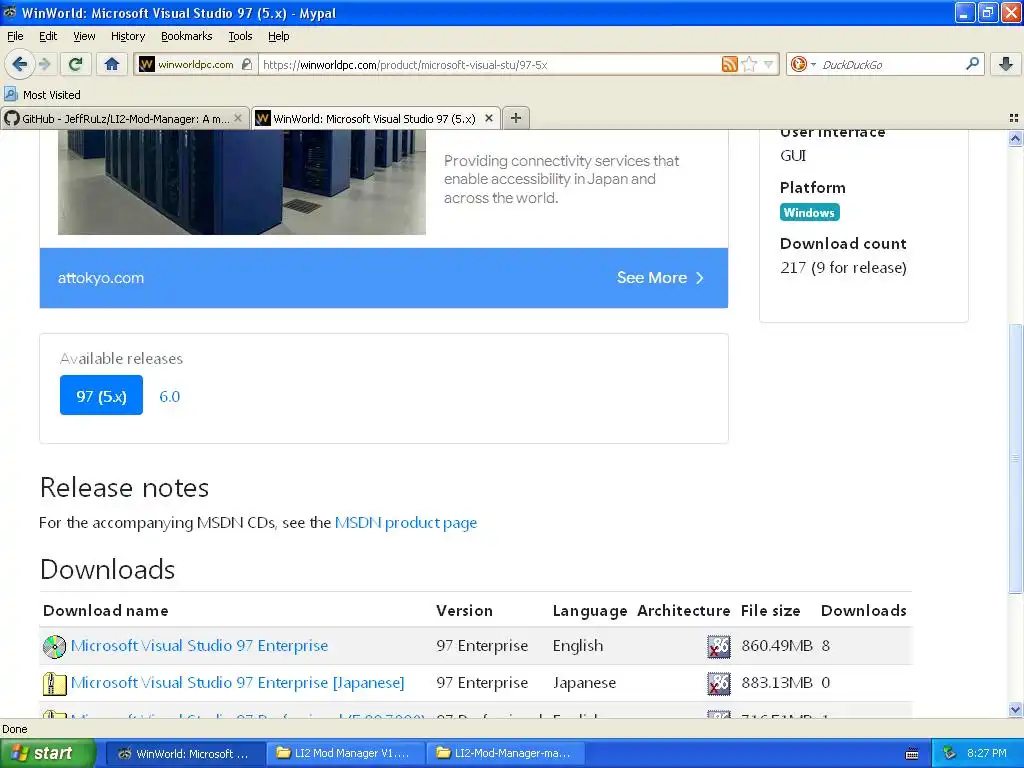Click the CD icon beside Visual Studio 97 Enterprise
This screenshot has width=1024, height=768.
point(54,647)
